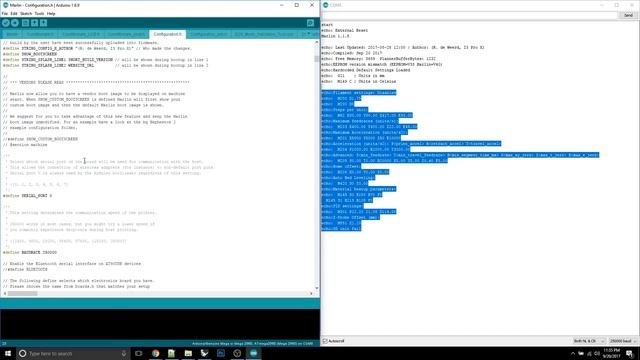Open File Explorer from taskbar
The width and height of the screenshot is (640, 360).
point(188,353)
